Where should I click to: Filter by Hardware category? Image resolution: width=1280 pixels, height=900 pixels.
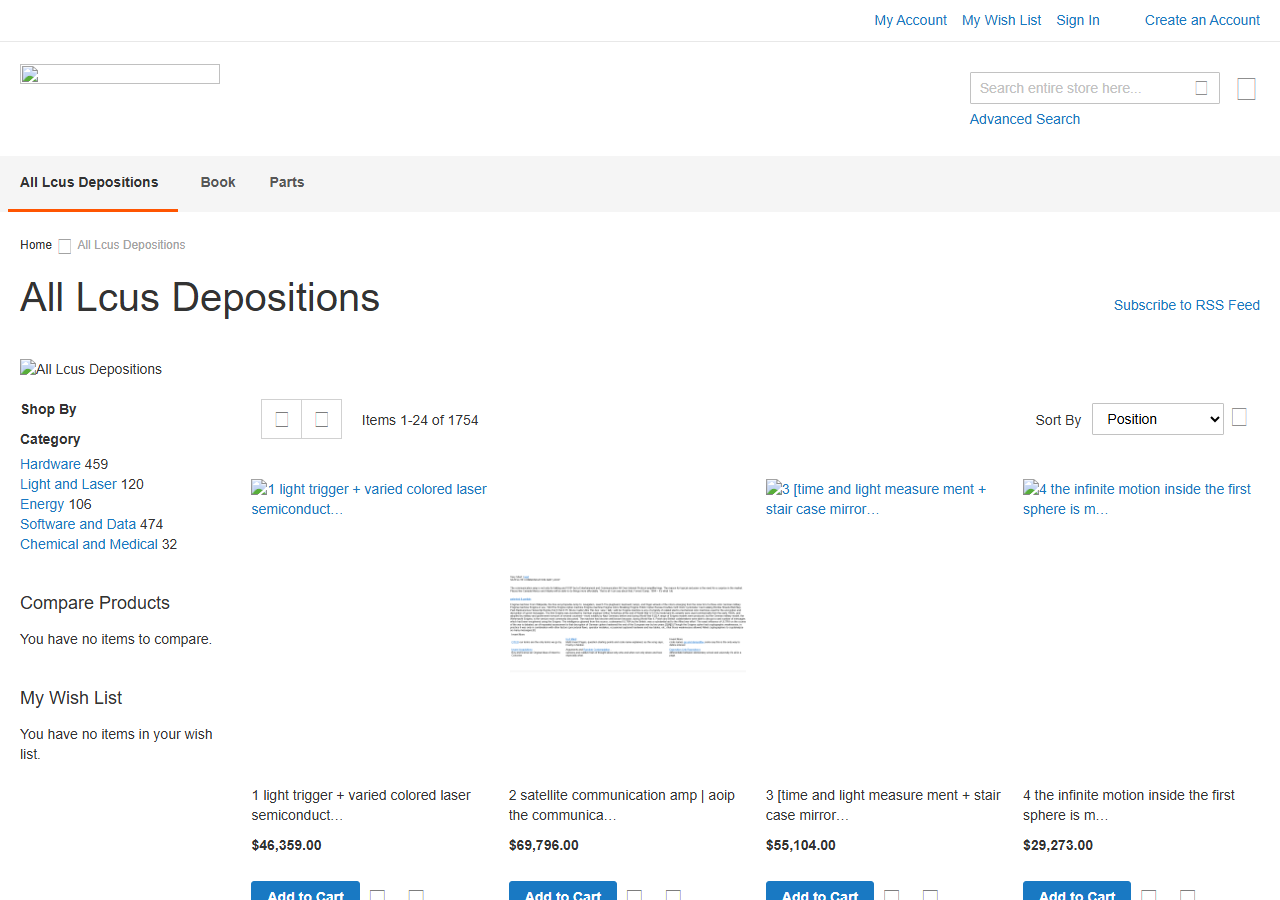(x=50, y=464)
